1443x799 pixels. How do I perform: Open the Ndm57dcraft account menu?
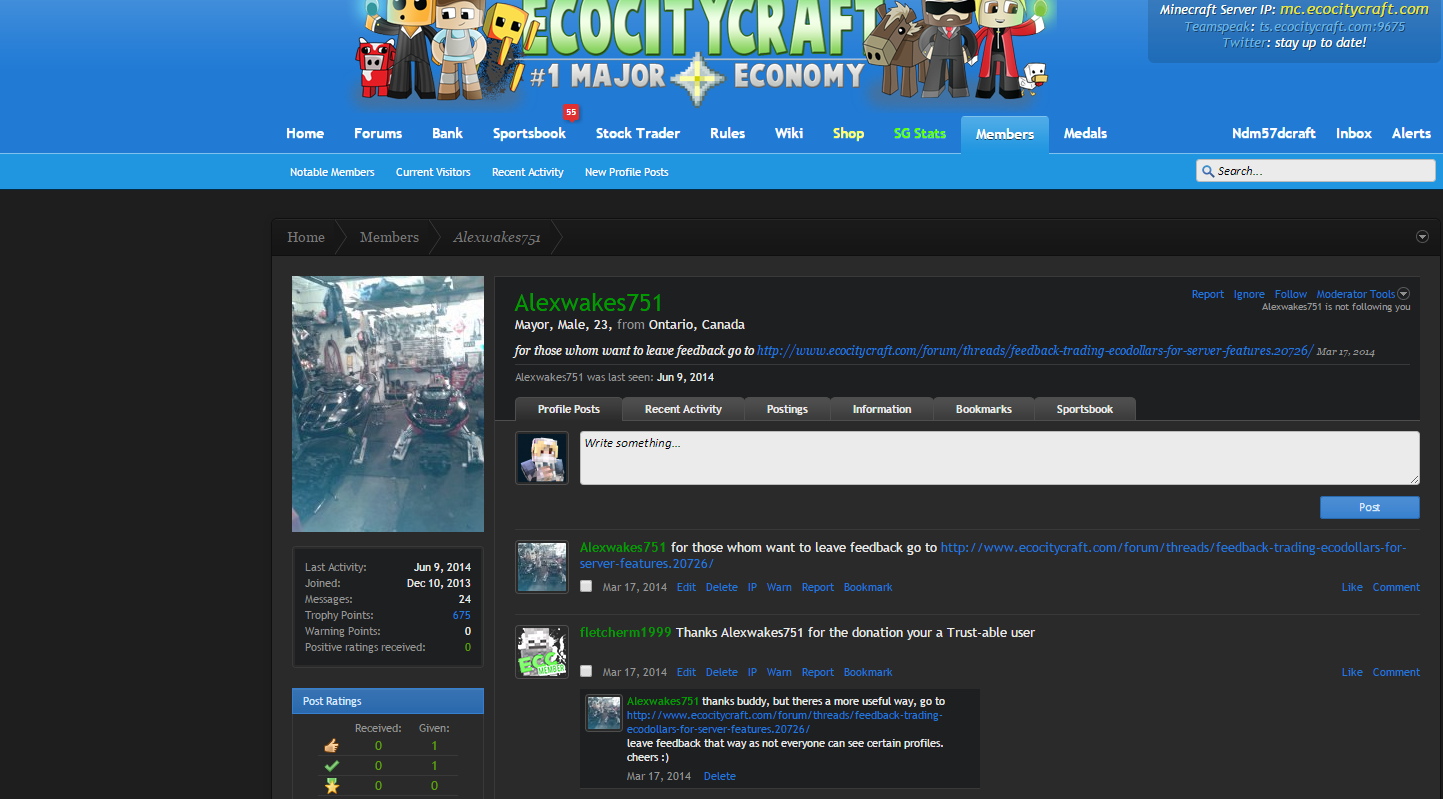[1274, 133]
